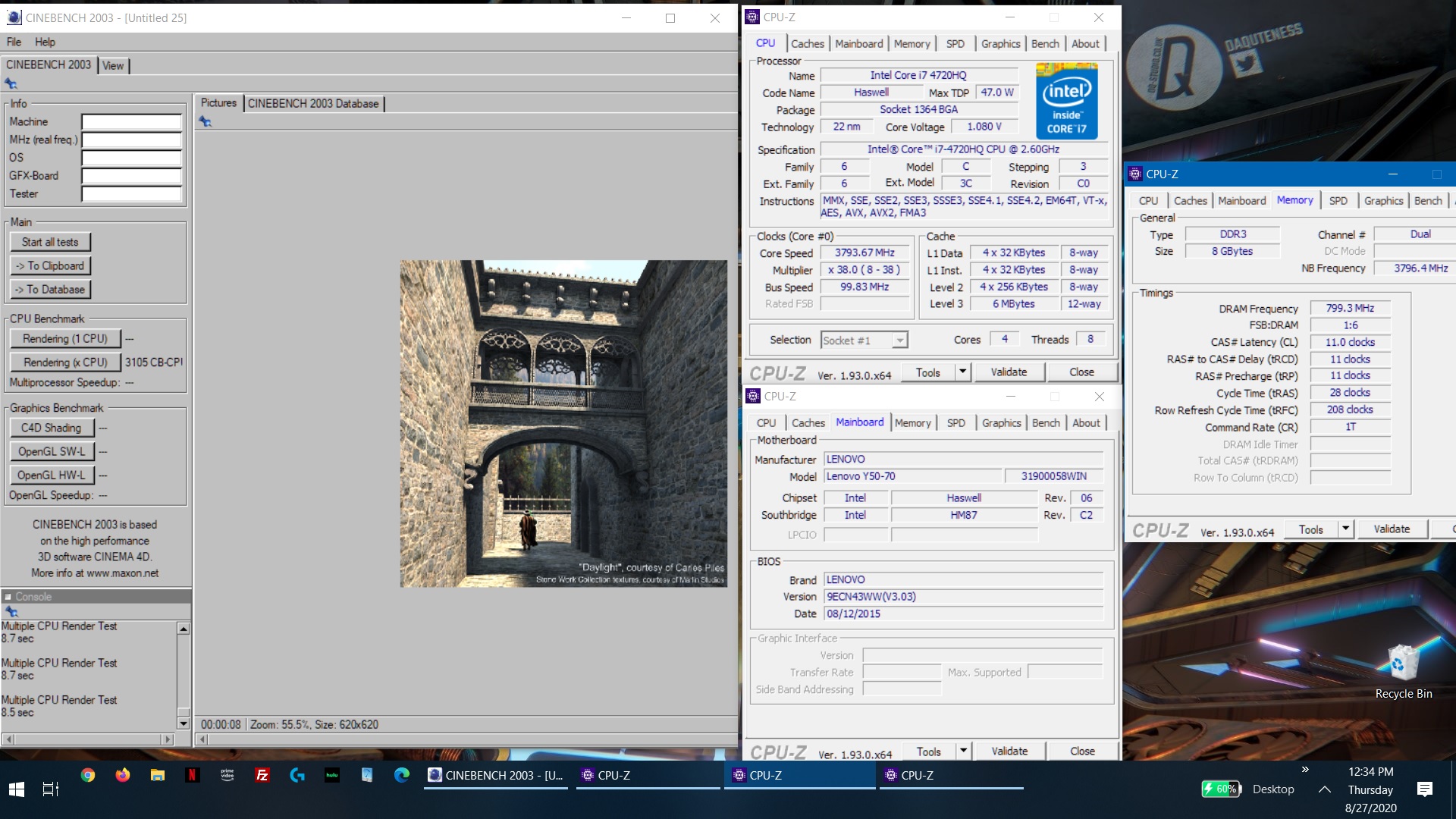Open the CINEBENCH 2003 Database tab
The height and width of the screenshot is (819, 1456).
pyautogui.click(x=313, y=103)
